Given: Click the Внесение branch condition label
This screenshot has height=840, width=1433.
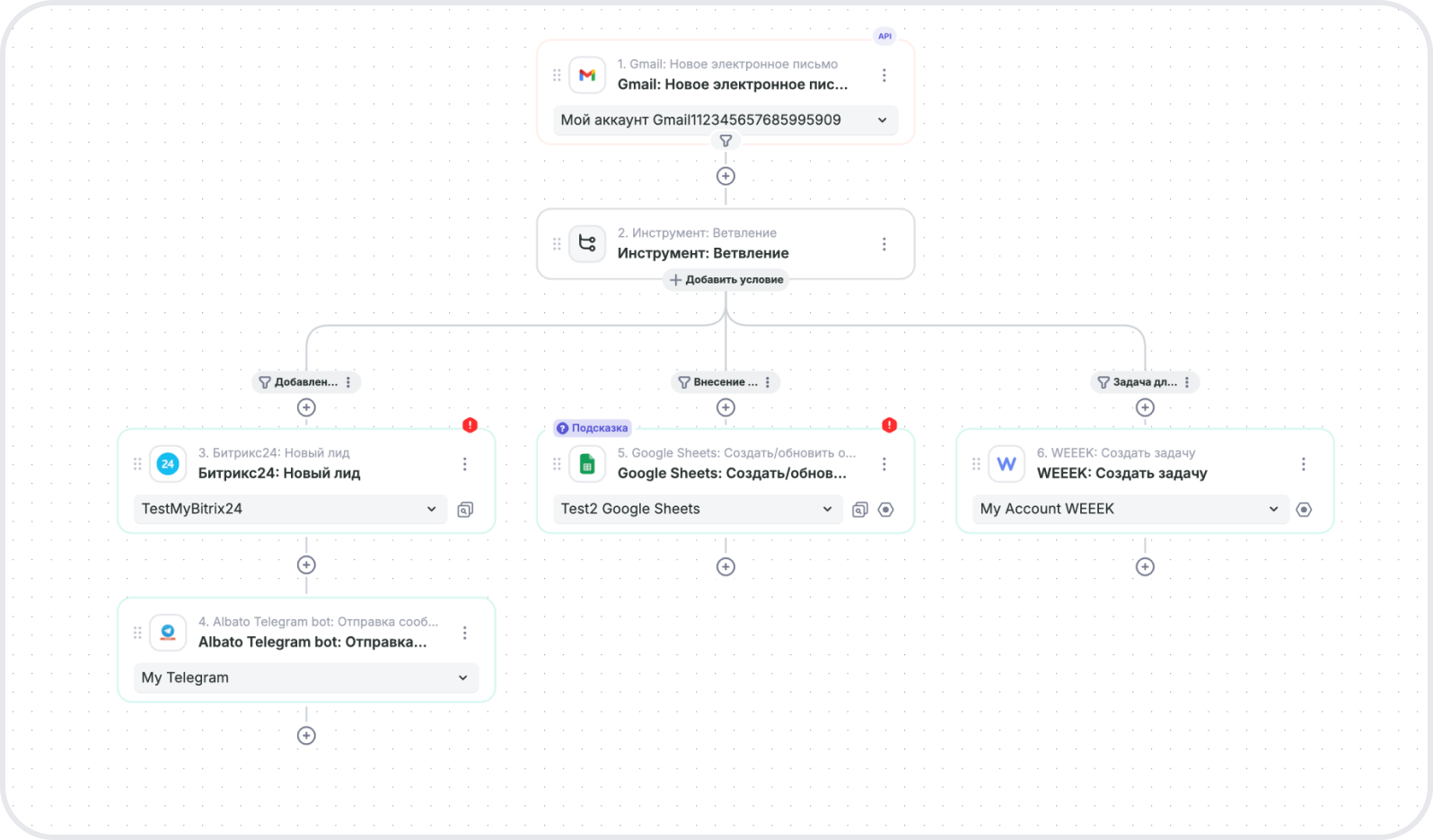Looking at the screenshot, I should [717, 382].
